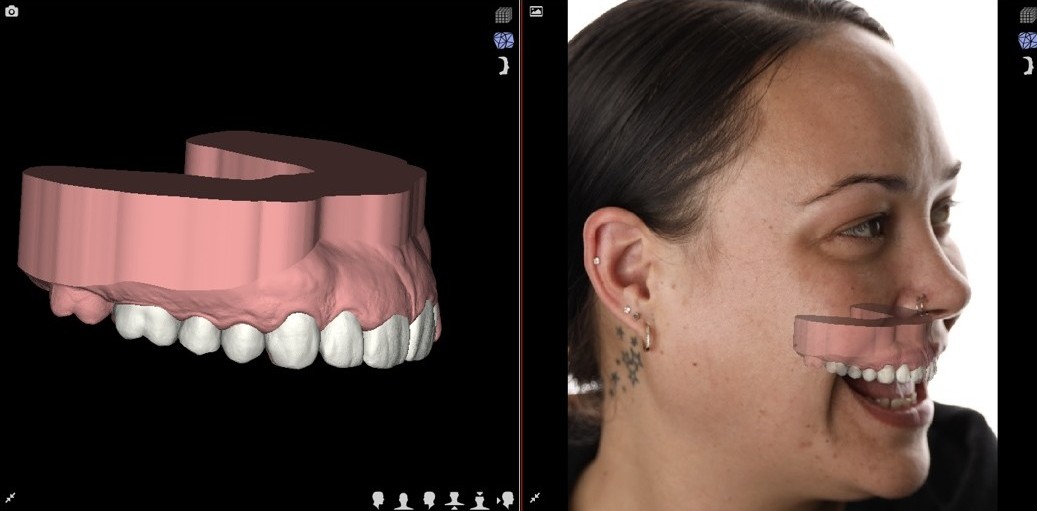Toggle the voxel grid cube display in left viewport
The height and width of the screenshot is (511, 1037).
pyautogui.click(x=504, y=15)
